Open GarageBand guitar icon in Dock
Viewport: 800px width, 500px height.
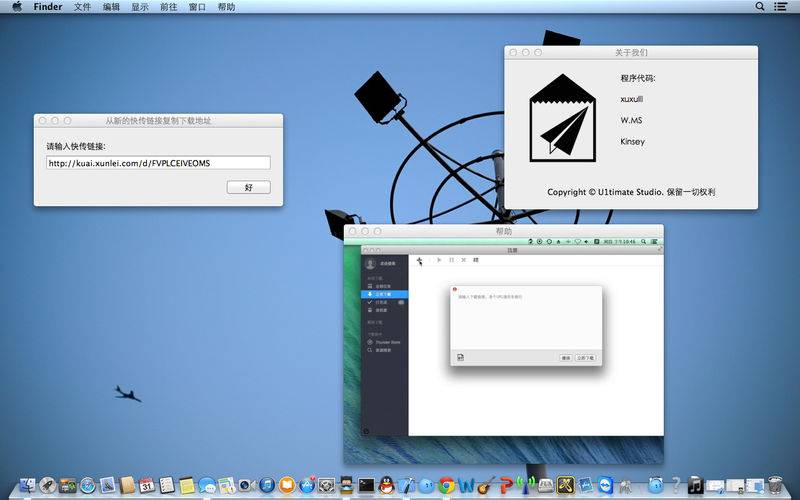click(486, 485)
